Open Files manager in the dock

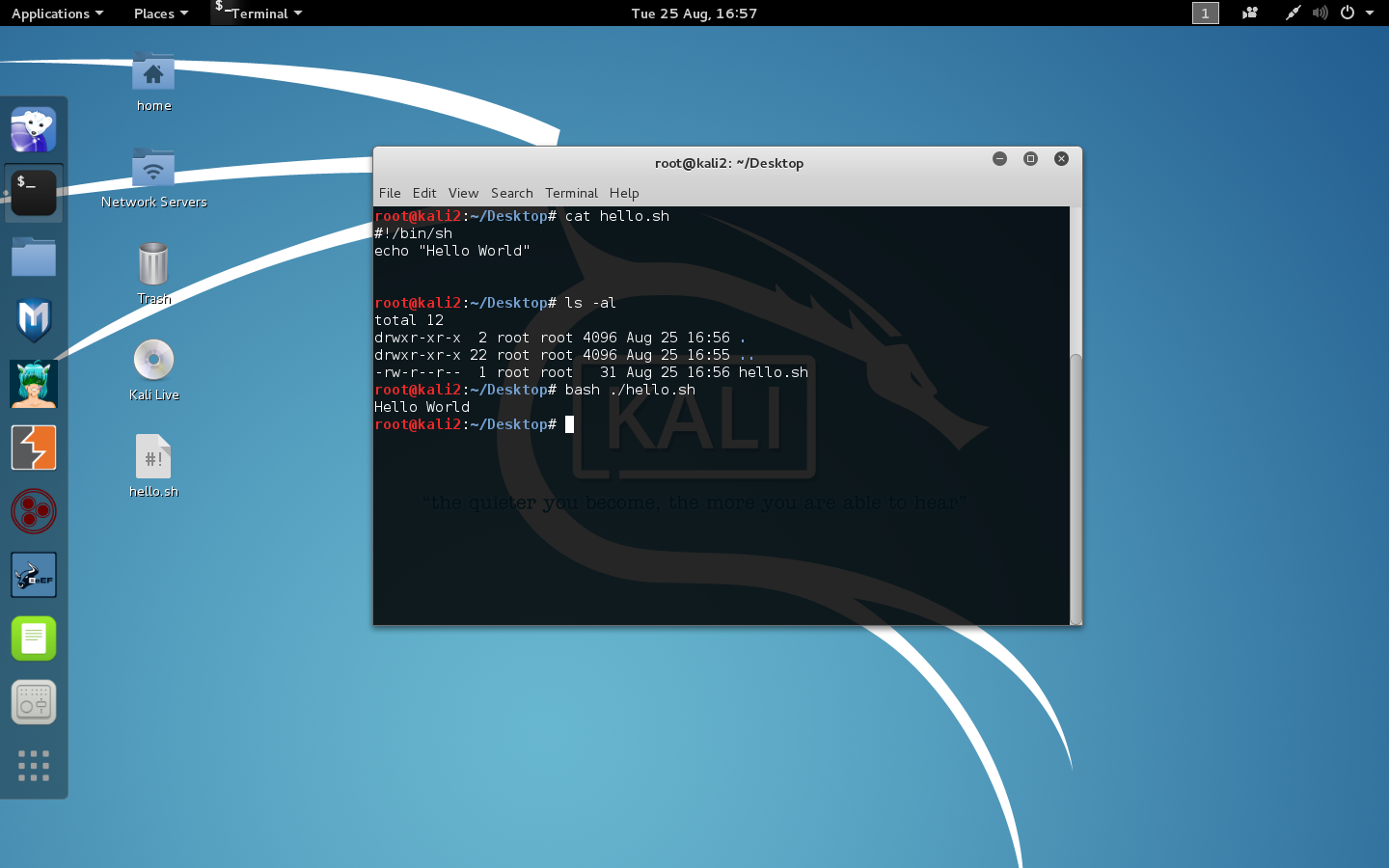click(x=34, y=258)
